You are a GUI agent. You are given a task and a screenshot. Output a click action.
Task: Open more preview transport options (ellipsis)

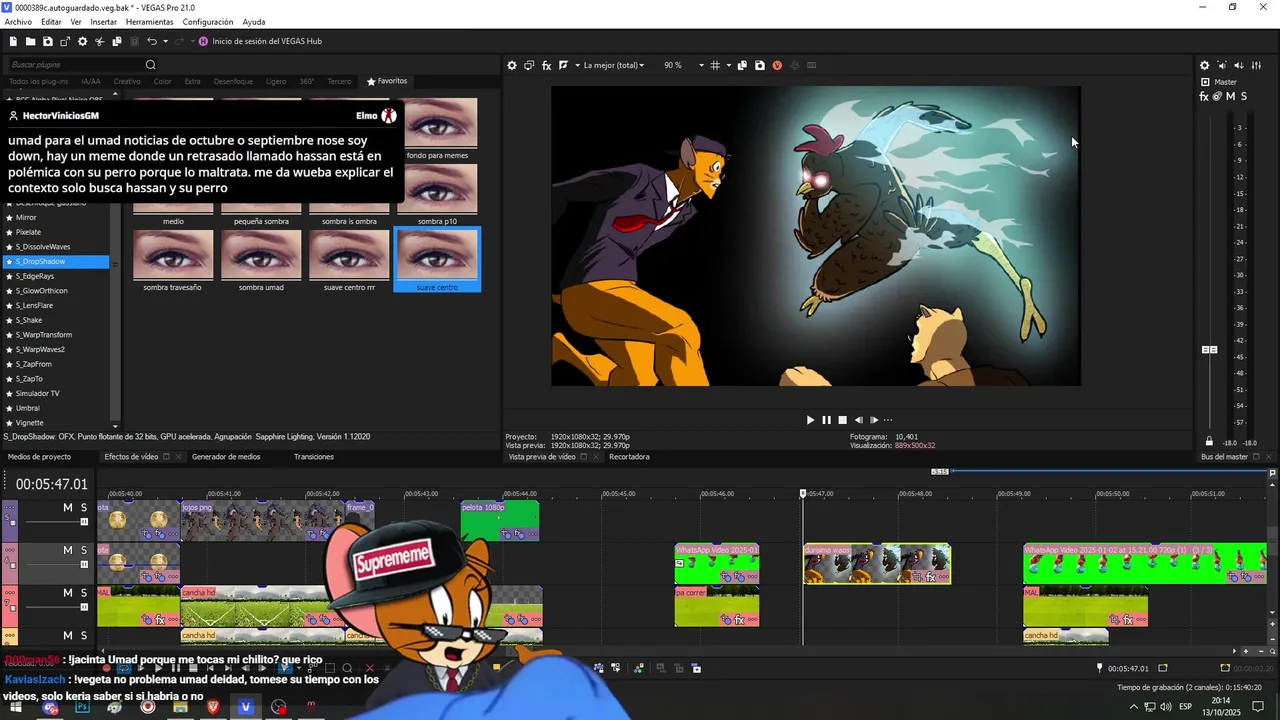[x=888, y=420]
